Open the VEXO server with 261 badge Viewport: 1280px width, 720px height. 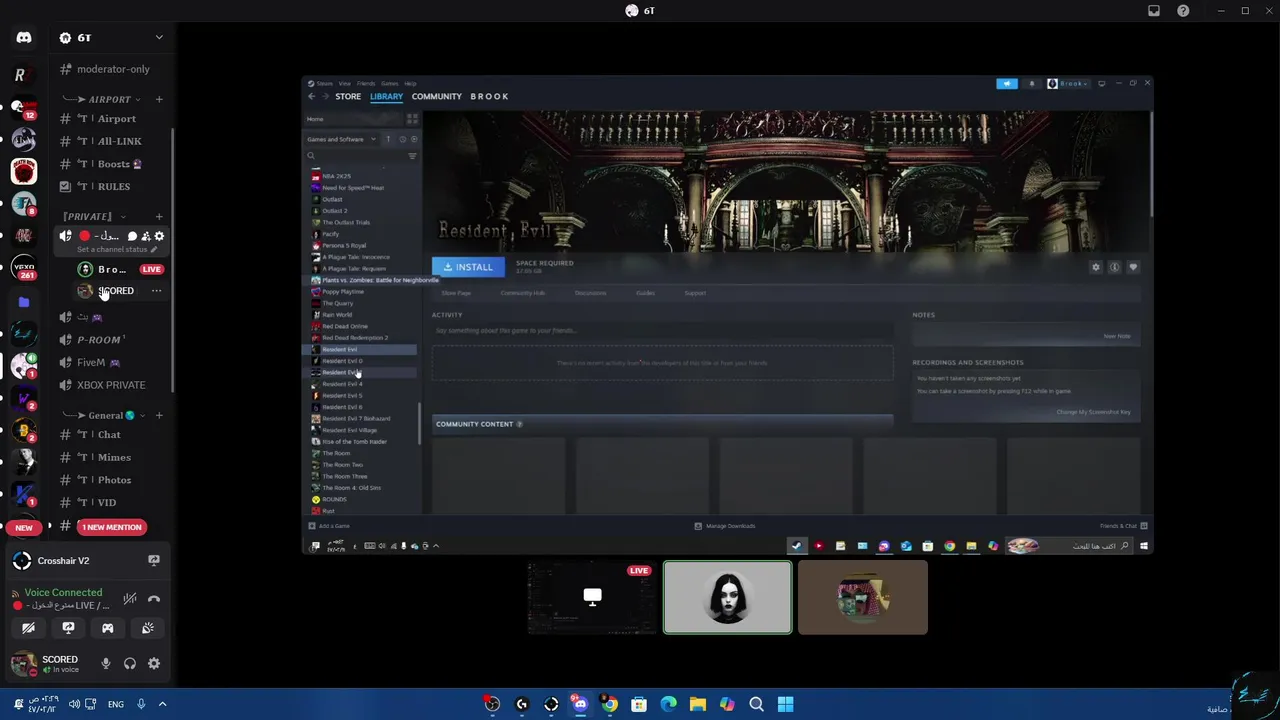24,268
